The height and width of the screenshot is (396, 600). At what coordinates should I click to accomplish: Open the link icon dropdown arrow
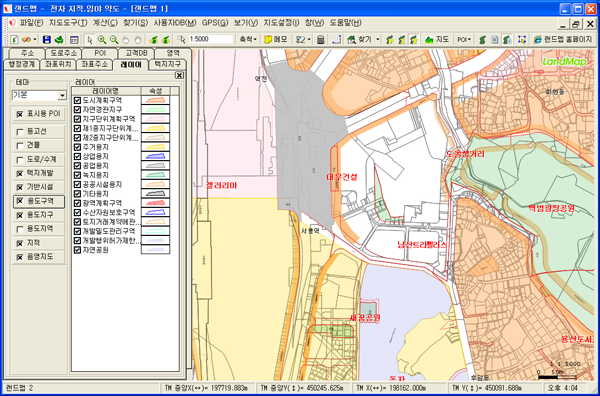click(x=35, y=39)
